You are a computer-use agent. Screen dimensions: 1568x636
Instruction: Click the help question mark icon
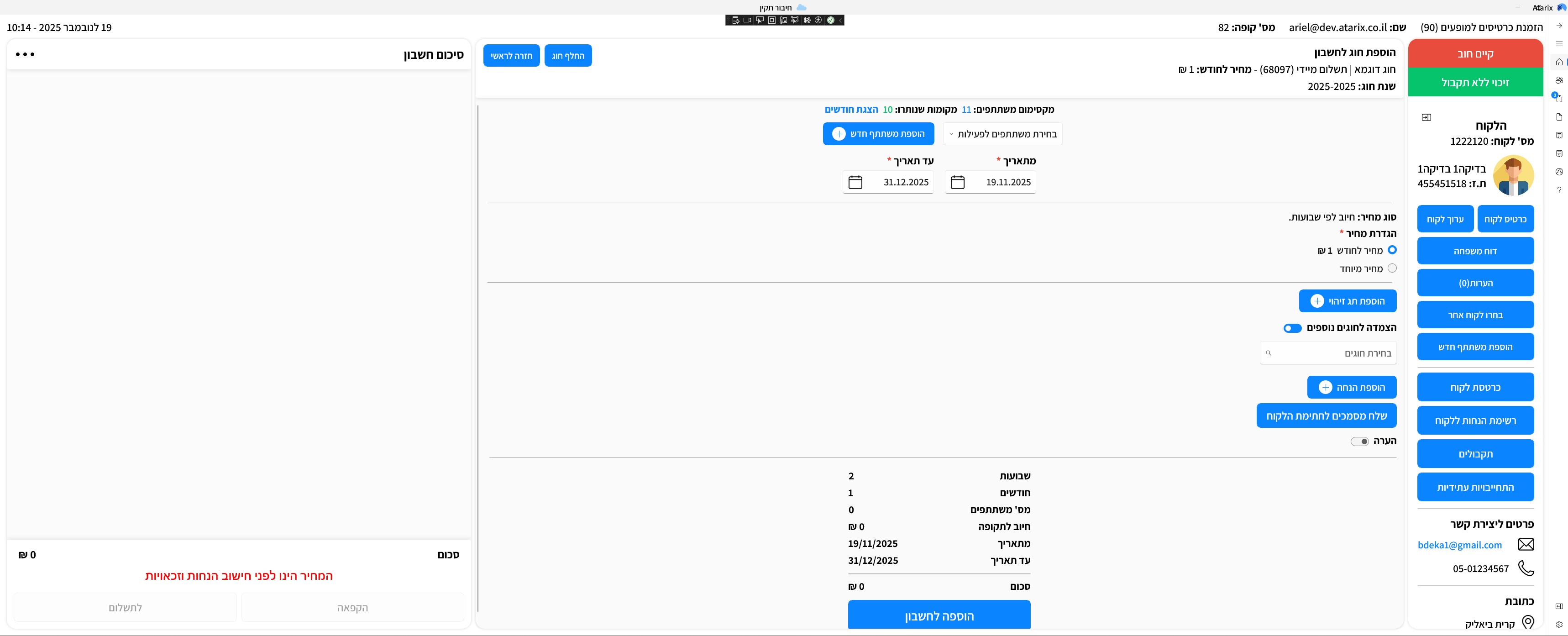pos(1559,190)
